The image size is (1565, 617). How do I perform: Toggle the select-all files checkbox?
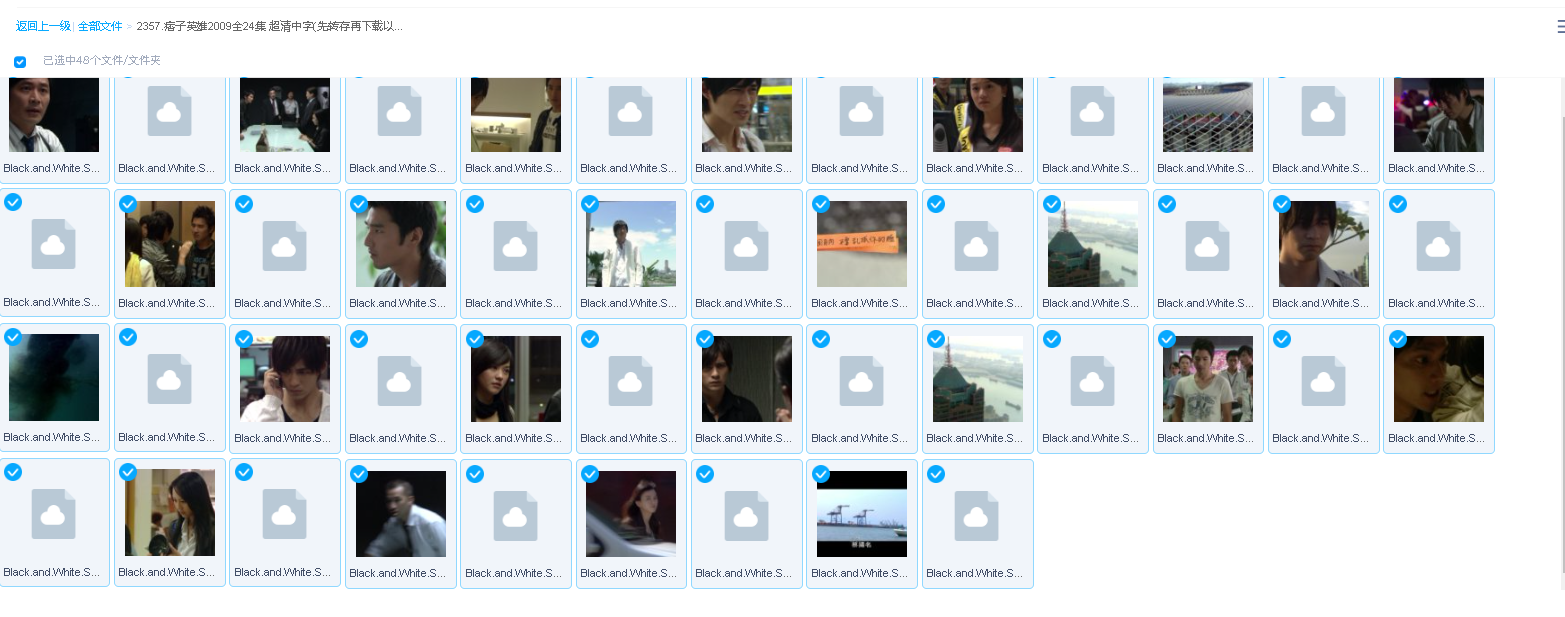[x=20, y=62]
